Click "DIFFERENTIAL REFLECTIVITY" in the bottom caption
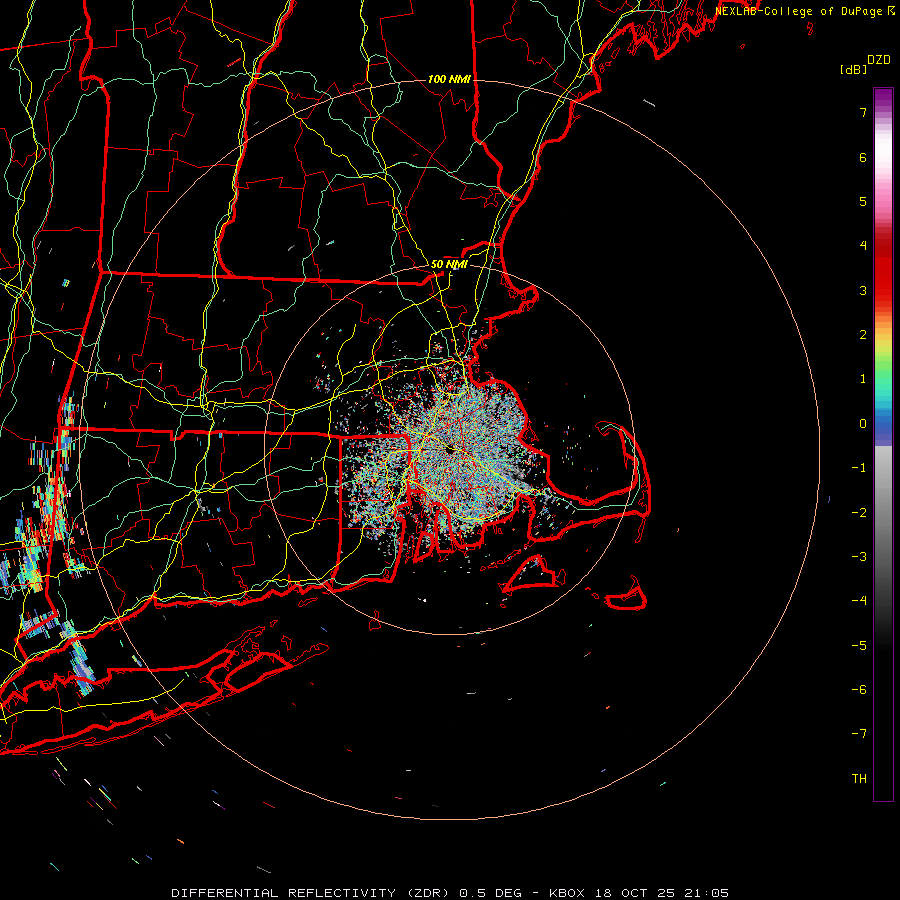The width and height of the screenshot is (900, 900). click(284, 893)
